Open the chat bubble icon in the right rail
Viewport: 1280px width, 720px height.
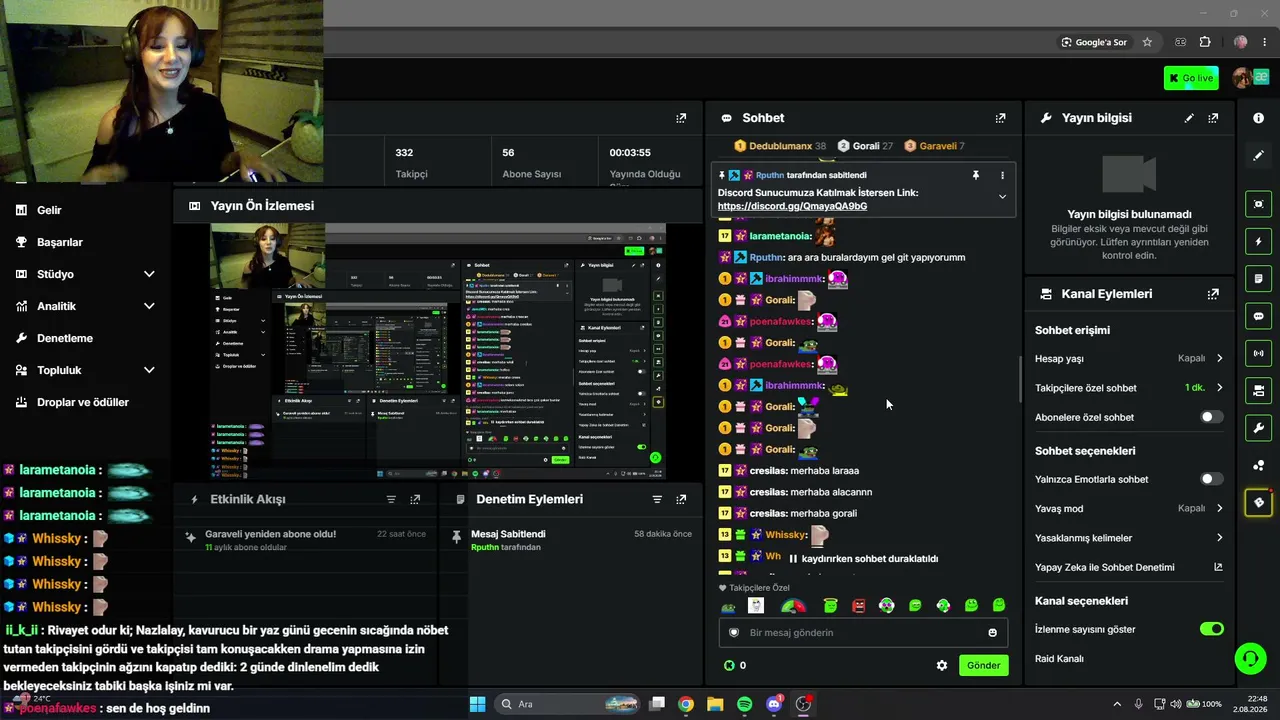pos(1258,316)
